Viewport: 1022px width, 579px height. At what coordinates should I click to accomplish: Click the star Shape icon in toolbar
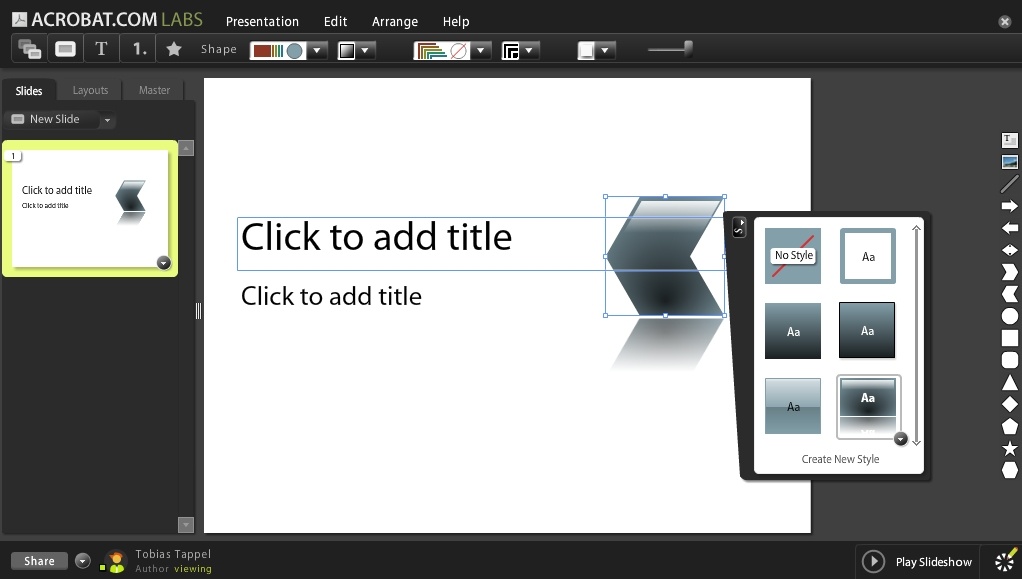coord(173,49)
